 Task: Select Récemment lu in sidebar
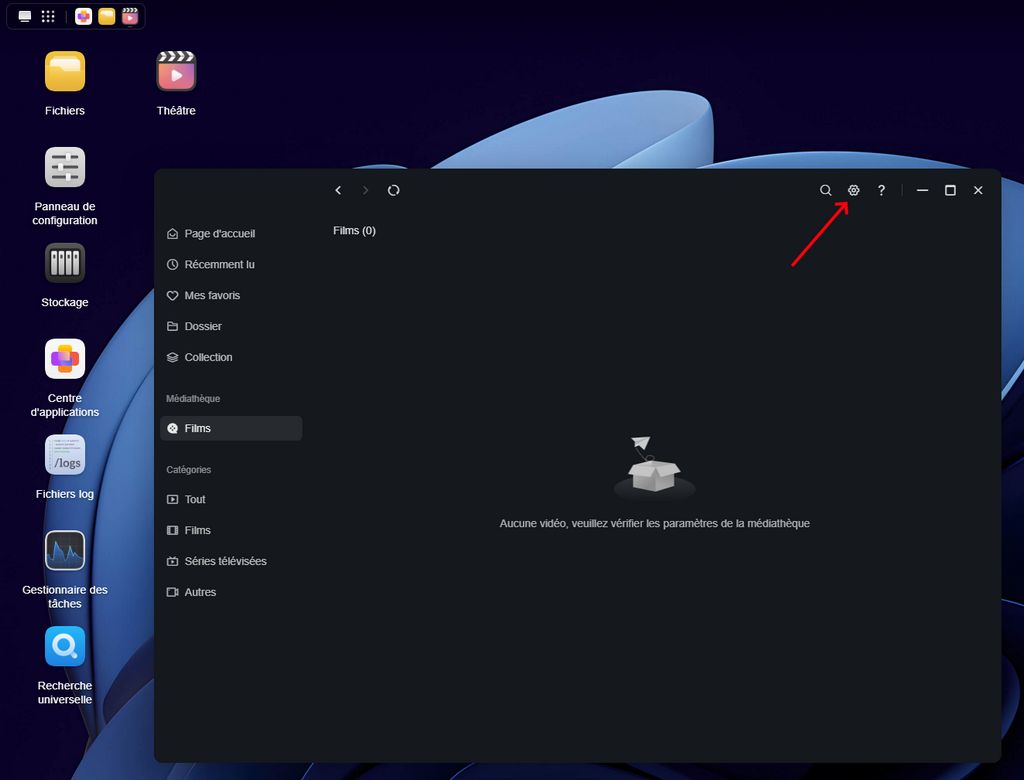click(x=219, y=264)
